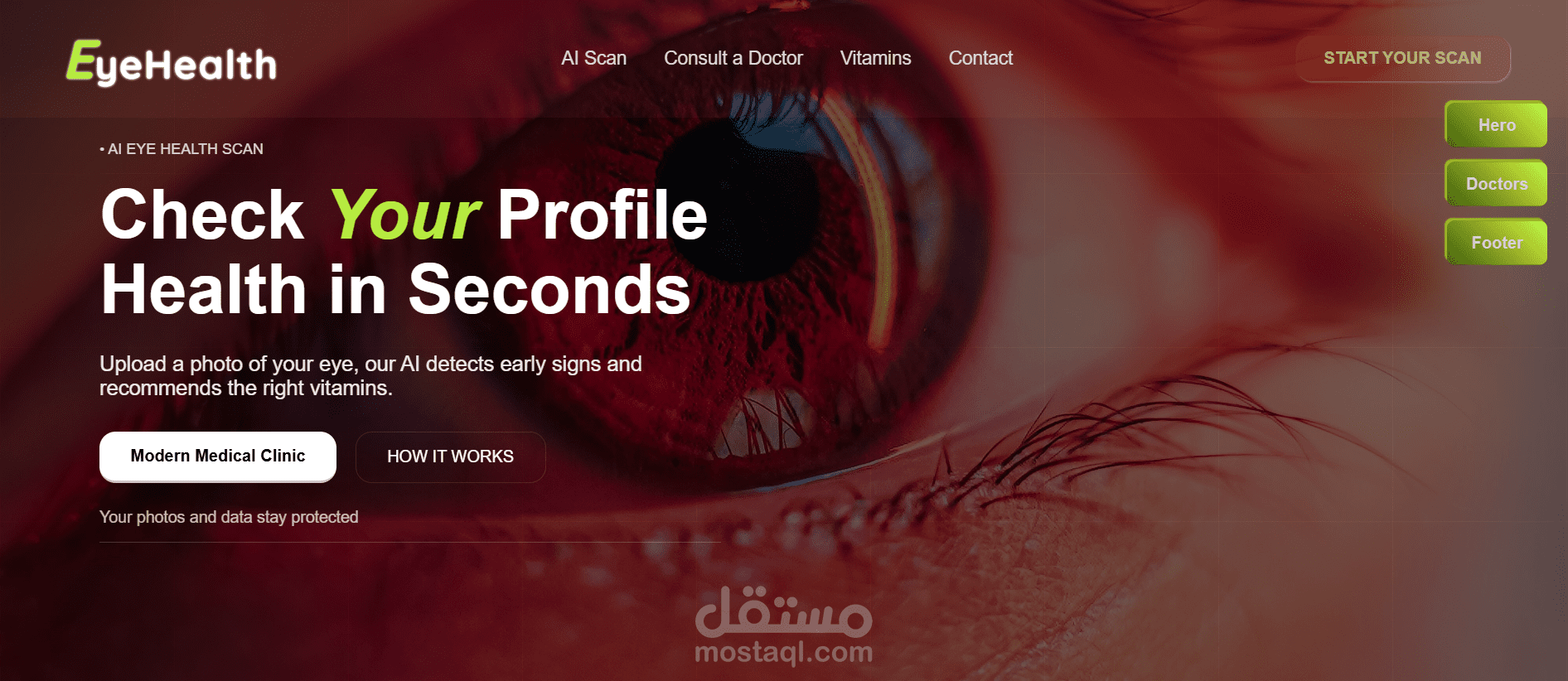
Task: Click the Arabic mostaql watermark logo
Action: tap(783, 611)
